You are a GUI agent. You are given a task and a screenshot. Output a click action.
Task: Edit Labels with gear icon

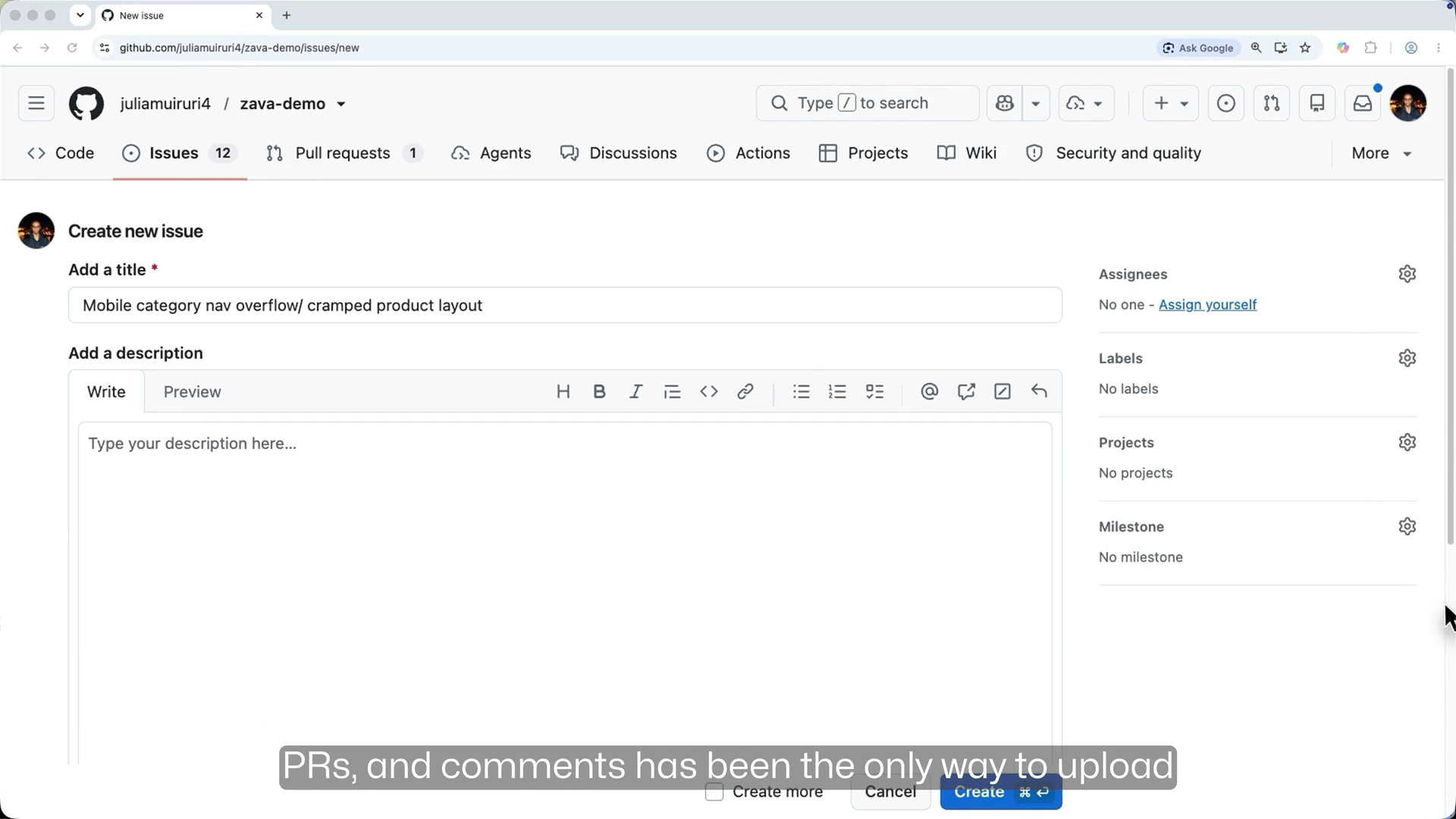click(1407, 358)
